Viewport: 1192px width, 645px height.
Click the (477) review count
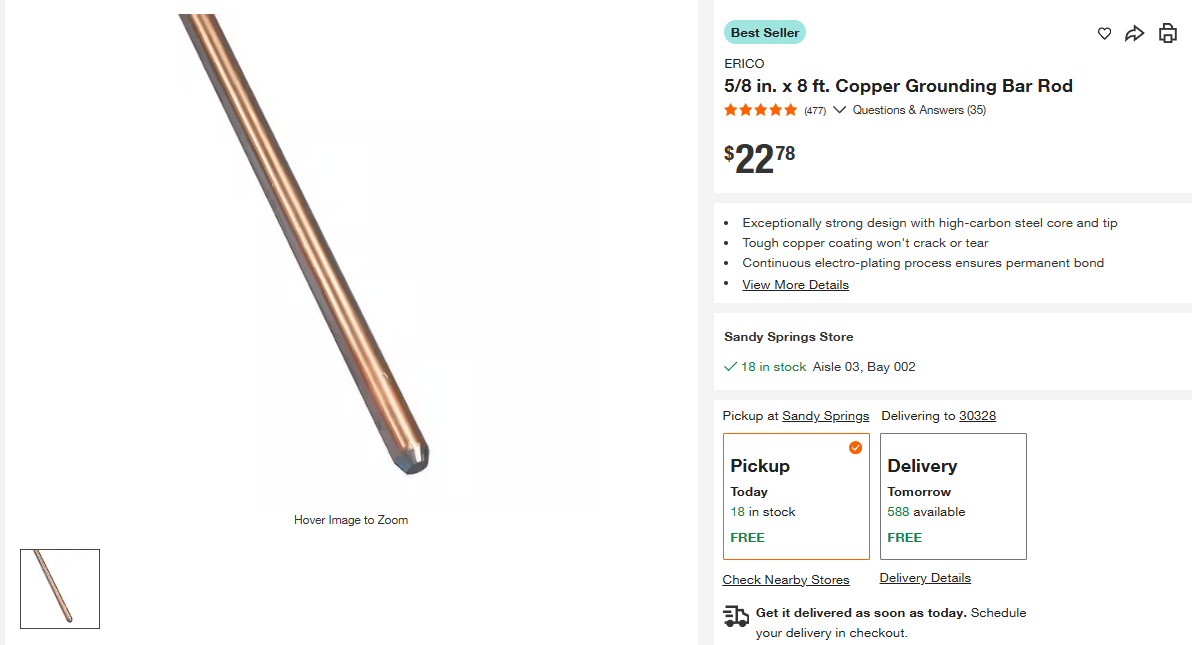click(x=815, y=111)
